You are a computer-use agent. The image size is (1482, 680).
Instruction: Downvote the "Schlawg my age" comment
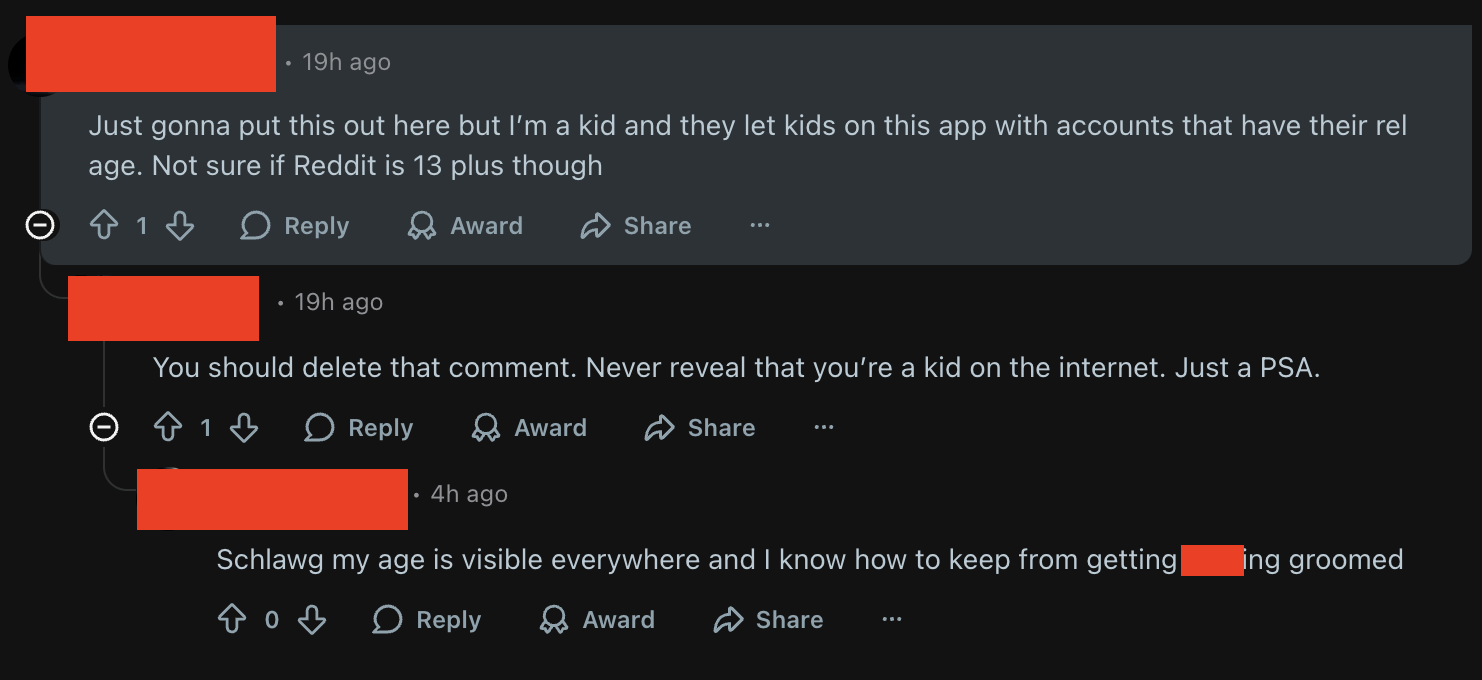pyautogui.click(x=312, y=620)
